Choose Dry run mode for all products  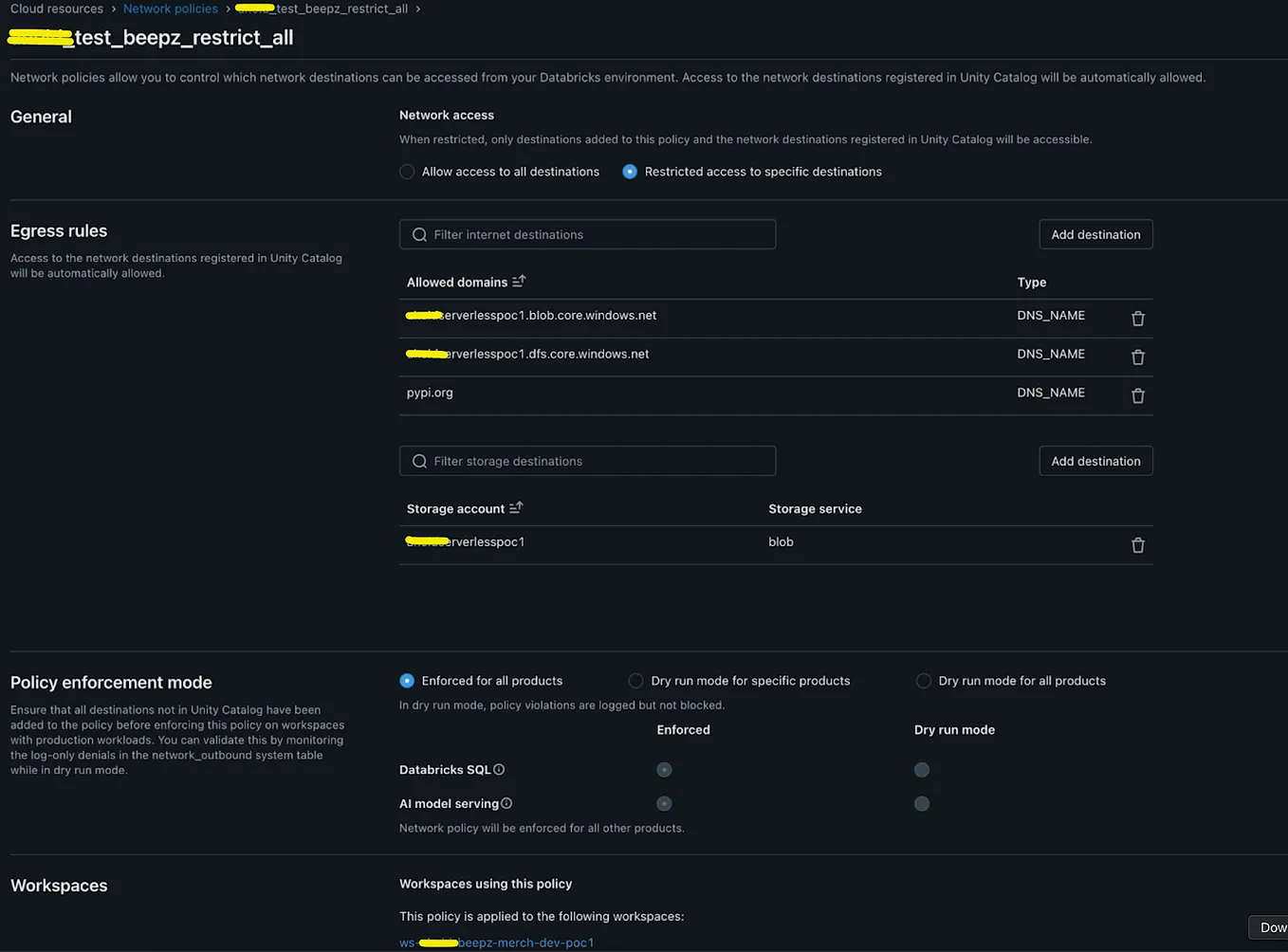click(x=924, y=680)
